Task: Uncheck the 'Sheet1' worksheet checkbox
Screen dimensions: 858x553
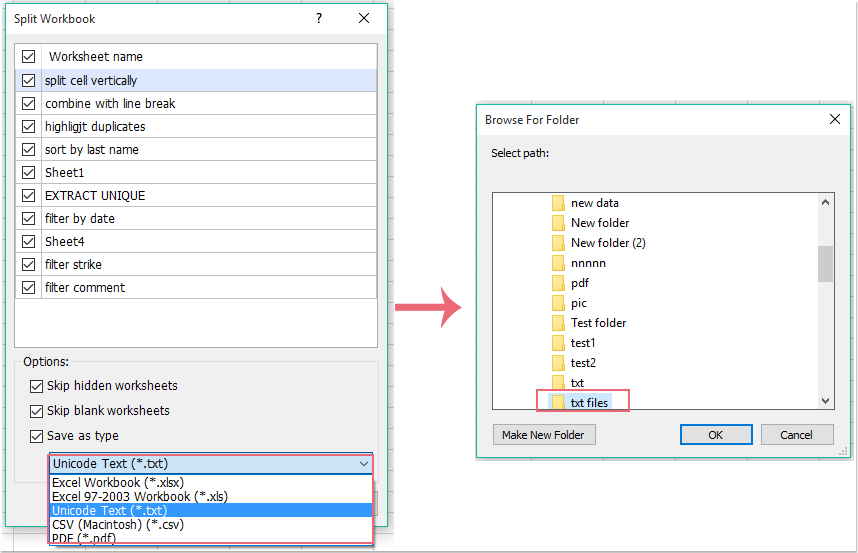Action: (28, 173)
